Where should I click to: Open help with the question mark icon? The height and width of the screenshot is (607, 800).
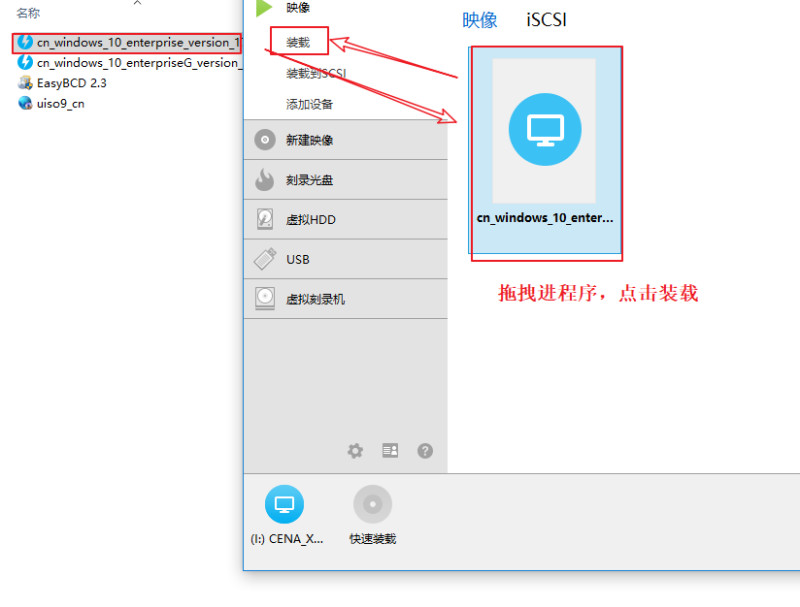425,450
